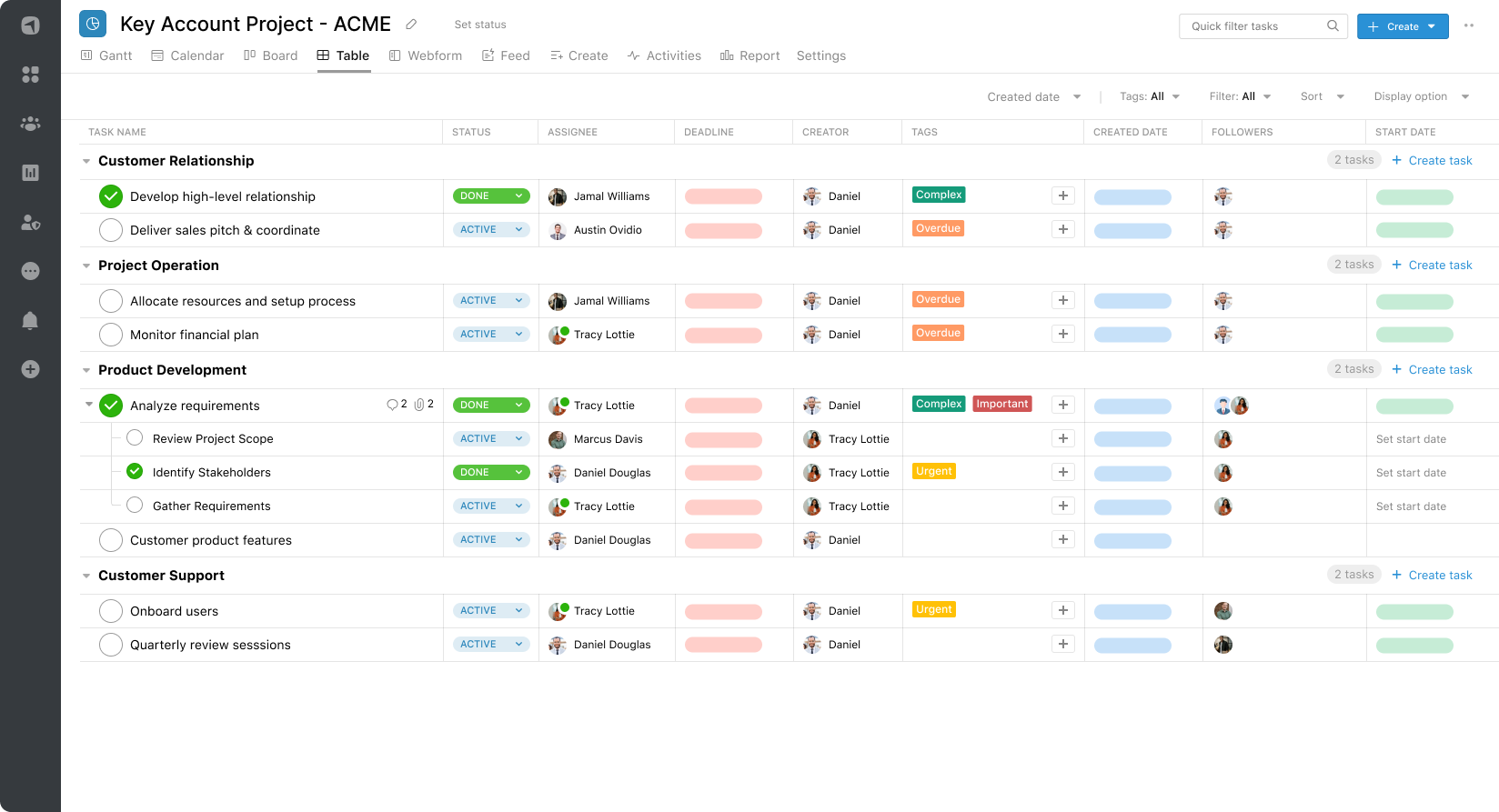Click Set status next to project title

(x=480, y=25)
